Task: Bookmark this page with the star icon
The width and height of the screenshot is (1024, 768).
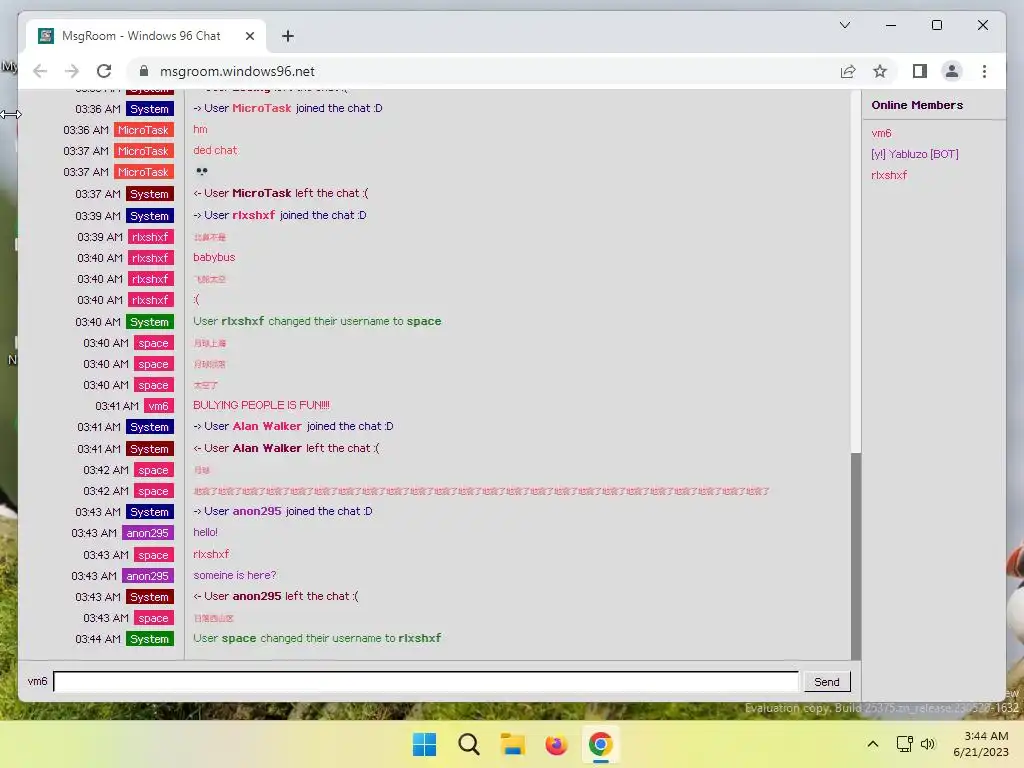Action: pyautogui.click(x=880, y=71)
